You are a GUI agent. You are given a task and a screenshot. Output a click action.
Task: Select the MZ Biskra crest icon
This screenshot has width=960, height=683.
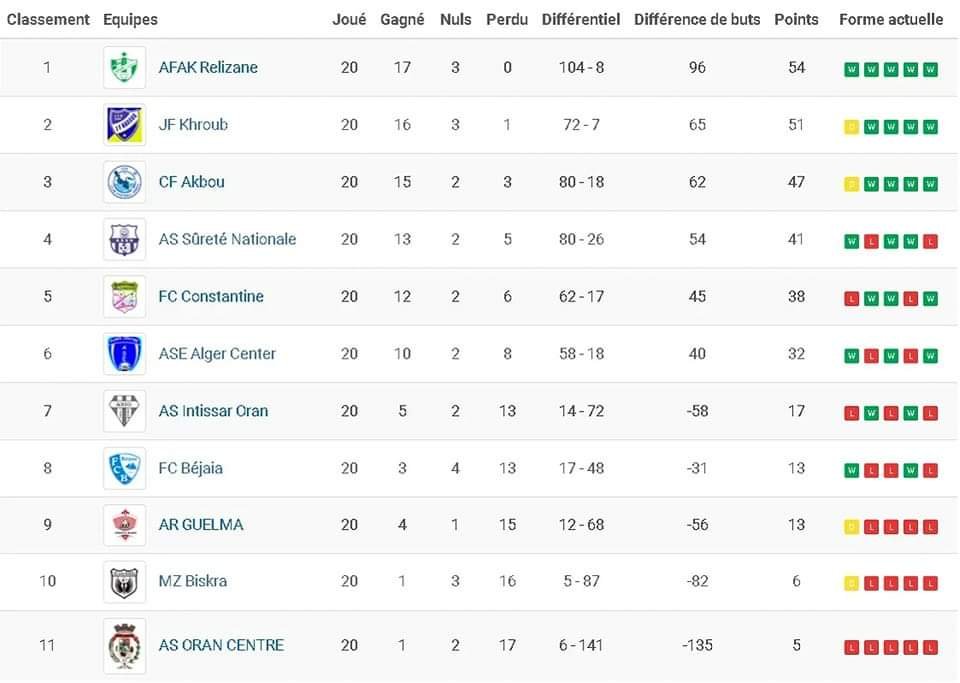(x=124, y=582)
